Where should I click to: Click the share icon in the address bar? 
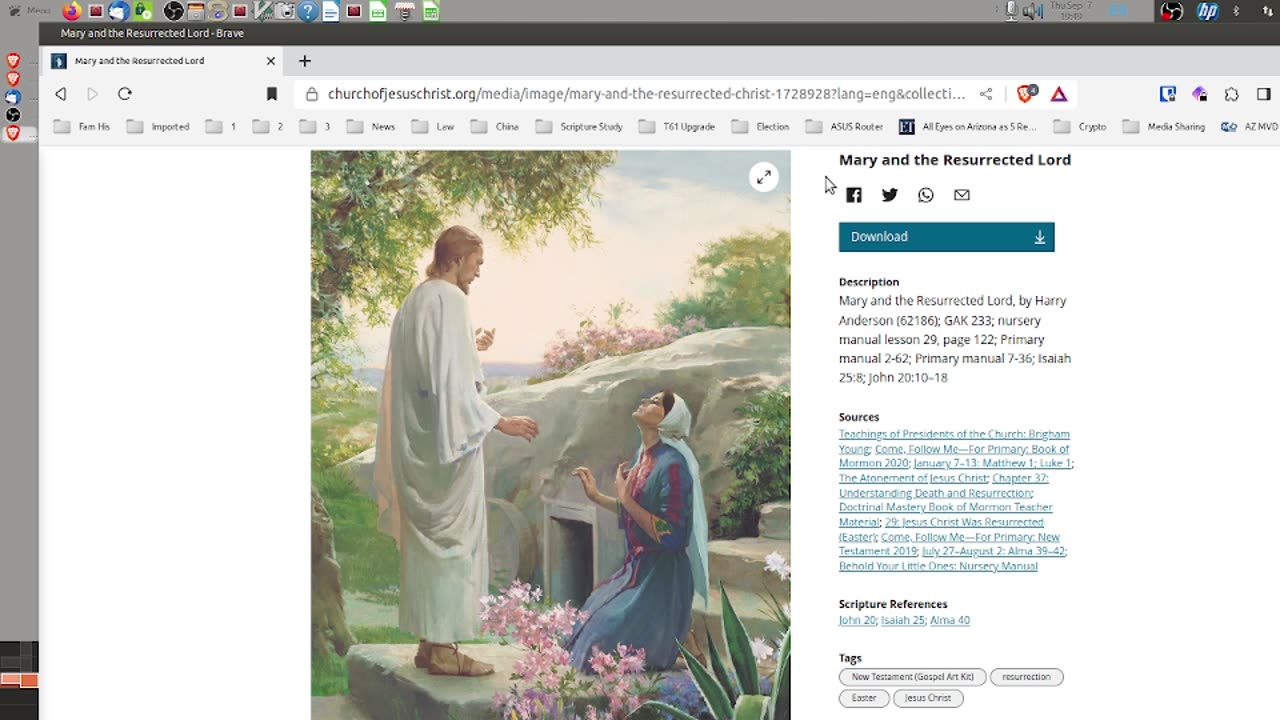986,94
